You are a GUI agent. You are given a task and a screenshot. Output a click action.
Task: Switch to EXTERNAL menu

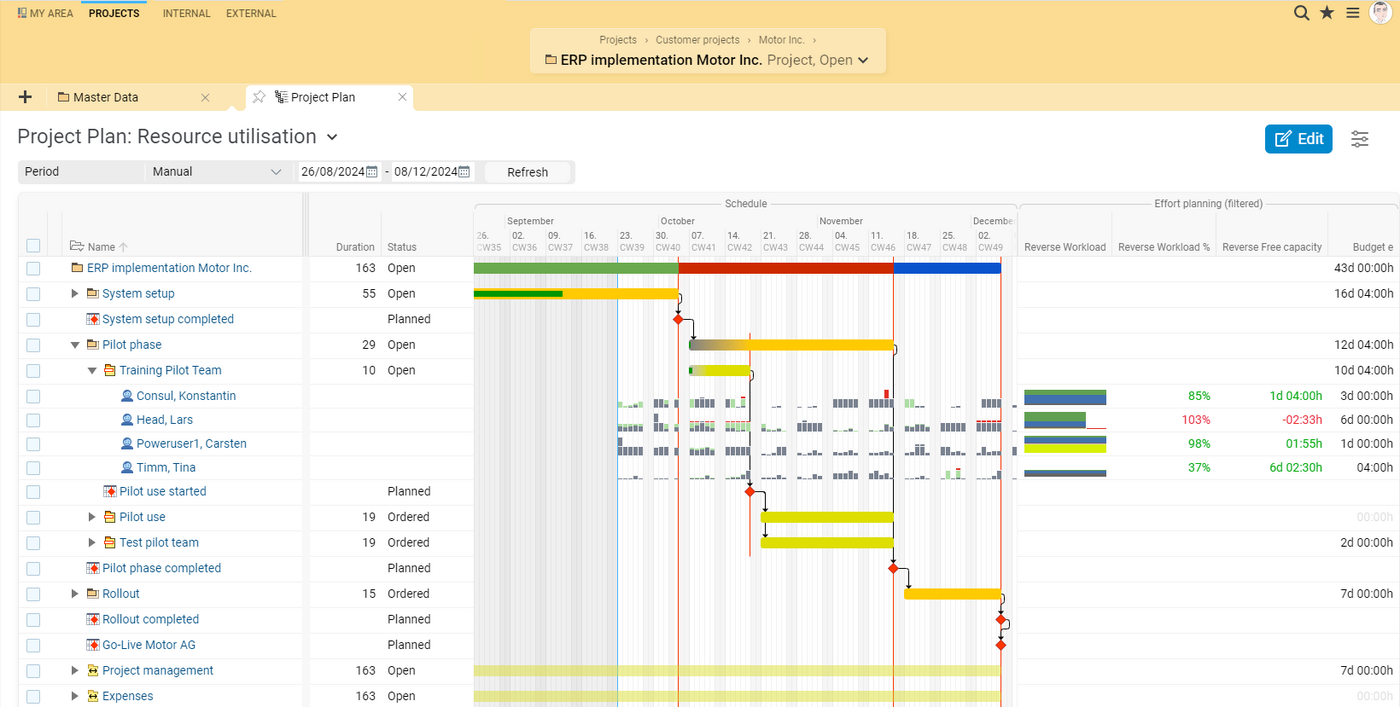(251, 14)
